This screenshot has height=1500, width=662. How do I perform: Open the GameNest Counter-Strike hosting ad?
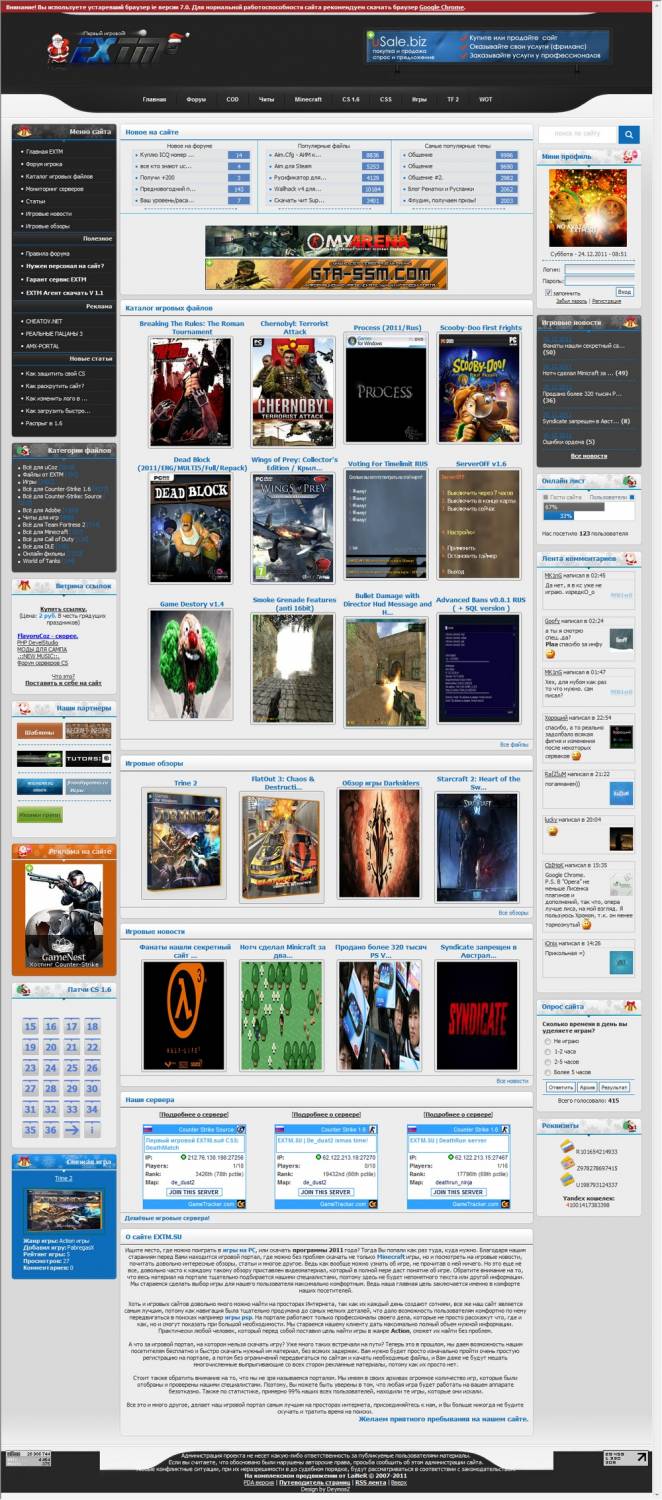[64, 917]
